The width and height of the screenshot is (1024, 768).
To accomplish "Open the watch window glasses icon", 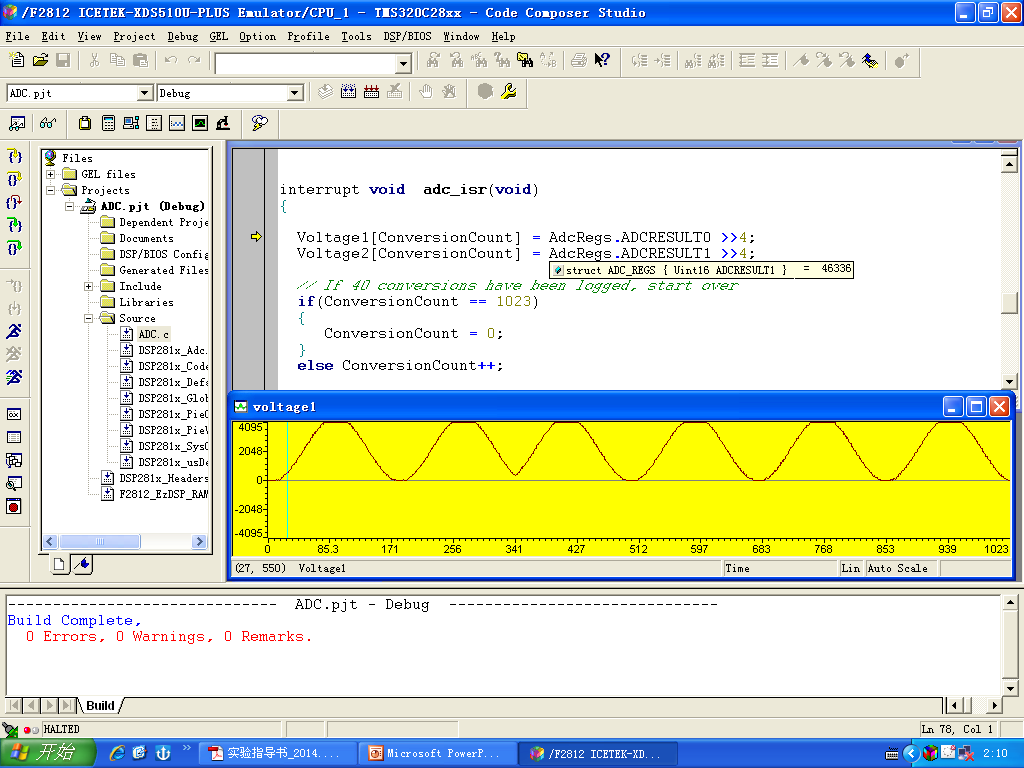I will click(48, 123).
